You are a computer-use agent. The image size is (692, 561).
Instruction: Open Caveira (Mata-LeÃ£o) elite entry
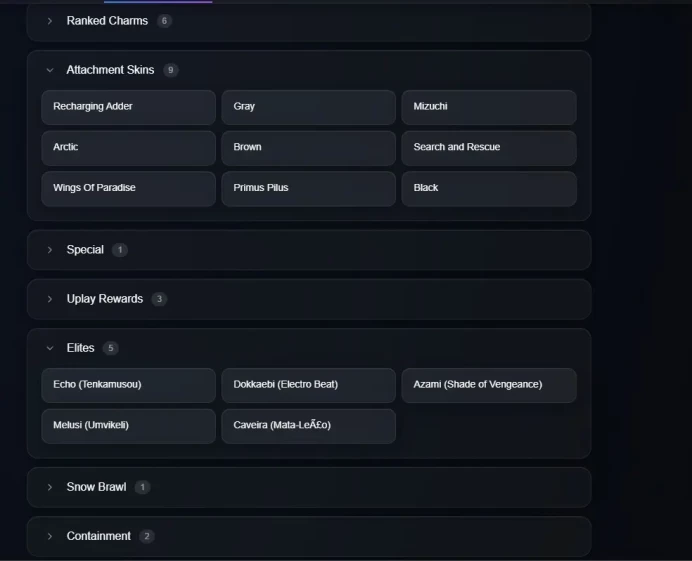click(x=308, y=426)
